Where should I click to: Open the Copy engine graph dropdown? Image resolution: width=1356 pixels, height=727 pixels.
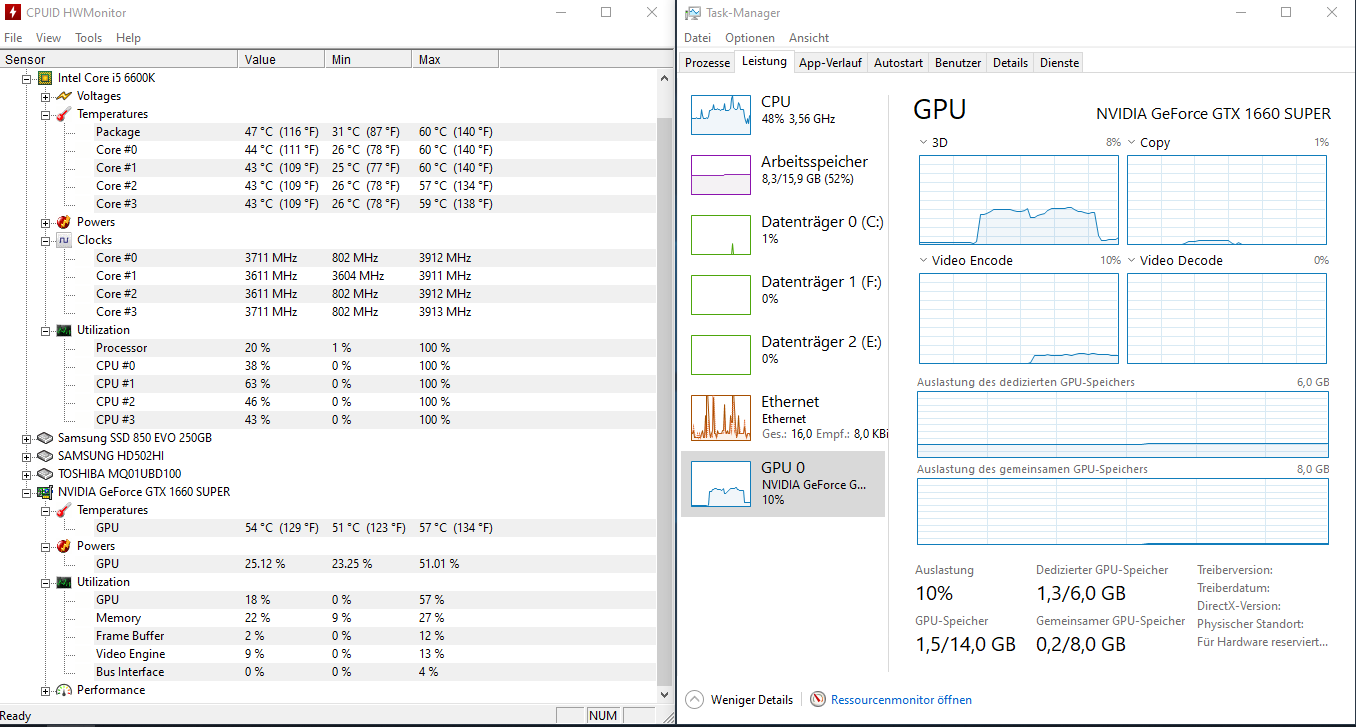(x=1131, y=143)
